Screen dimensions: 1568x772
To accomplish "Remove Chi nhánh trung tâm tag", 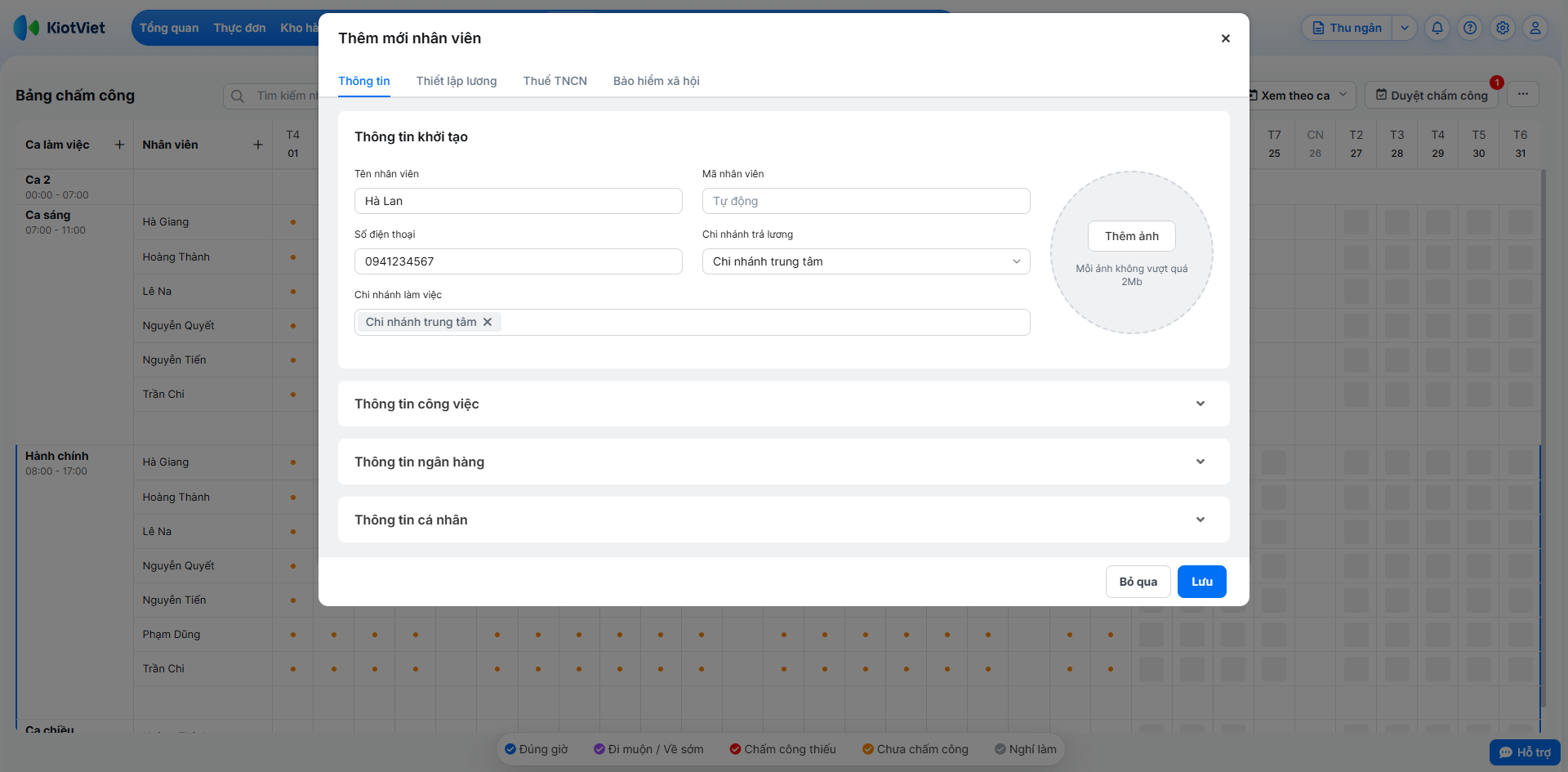I will click(488, 322).
